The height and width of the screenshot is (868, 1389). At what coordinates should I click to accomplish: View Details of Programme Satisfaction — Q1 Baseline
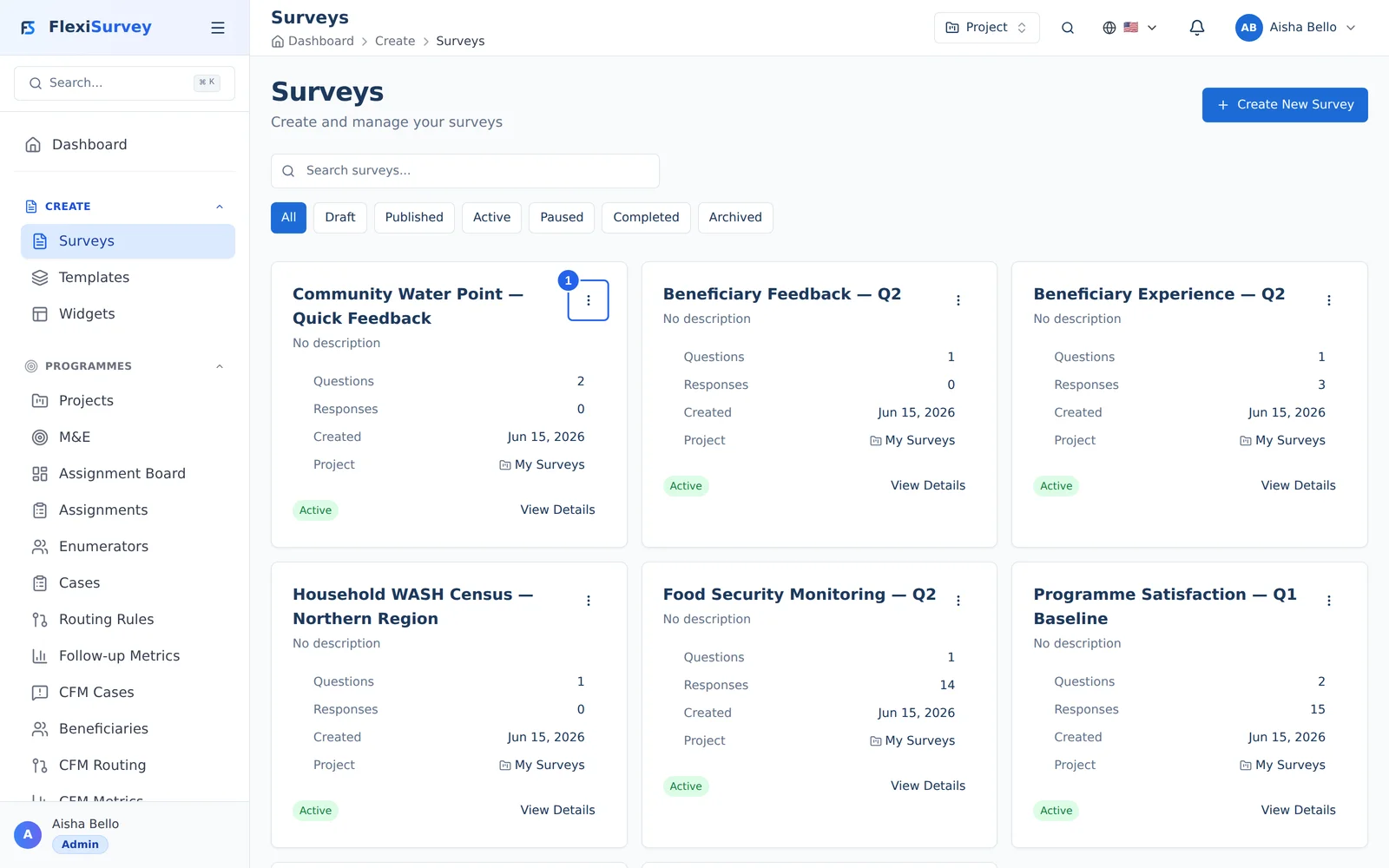tap(1298, 811)
